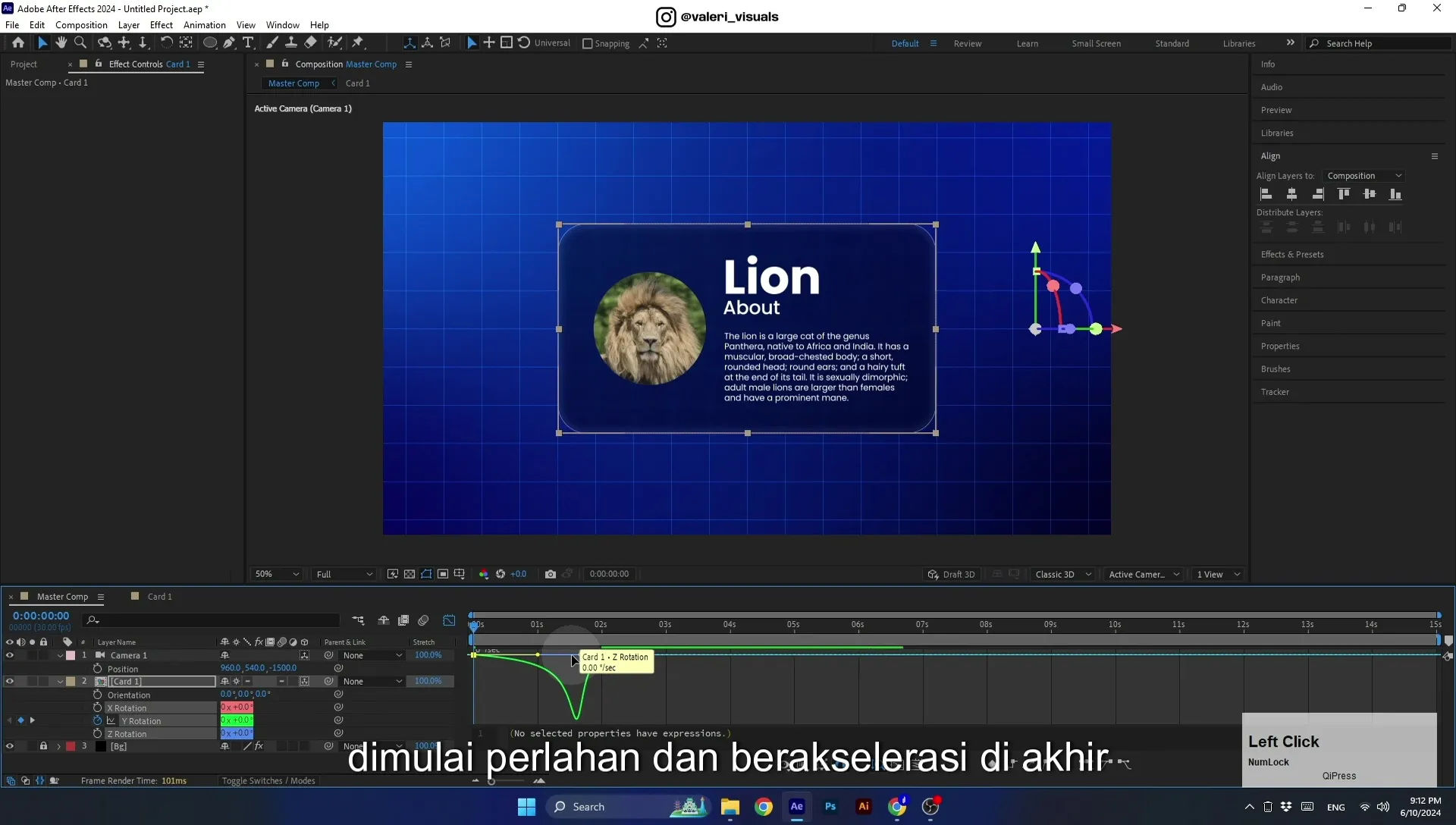Enable Motion Blur for timeline layers

(423, 620)
